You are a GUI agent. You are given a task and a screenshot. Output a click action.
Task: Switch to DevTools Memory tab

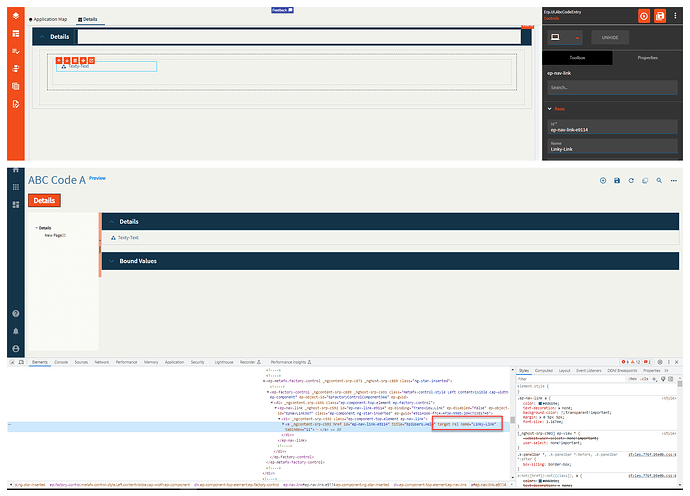tap(151, 362)
